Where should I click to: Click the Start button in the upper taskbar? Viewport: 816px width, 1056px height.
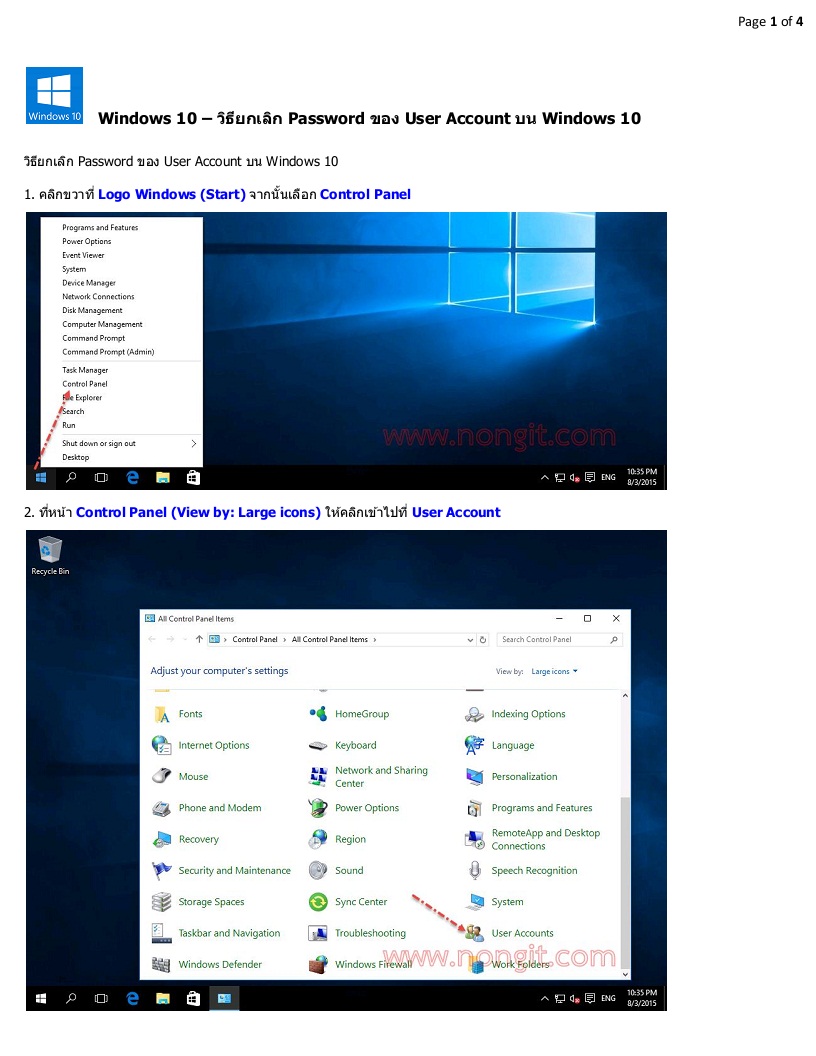(41, 477)
